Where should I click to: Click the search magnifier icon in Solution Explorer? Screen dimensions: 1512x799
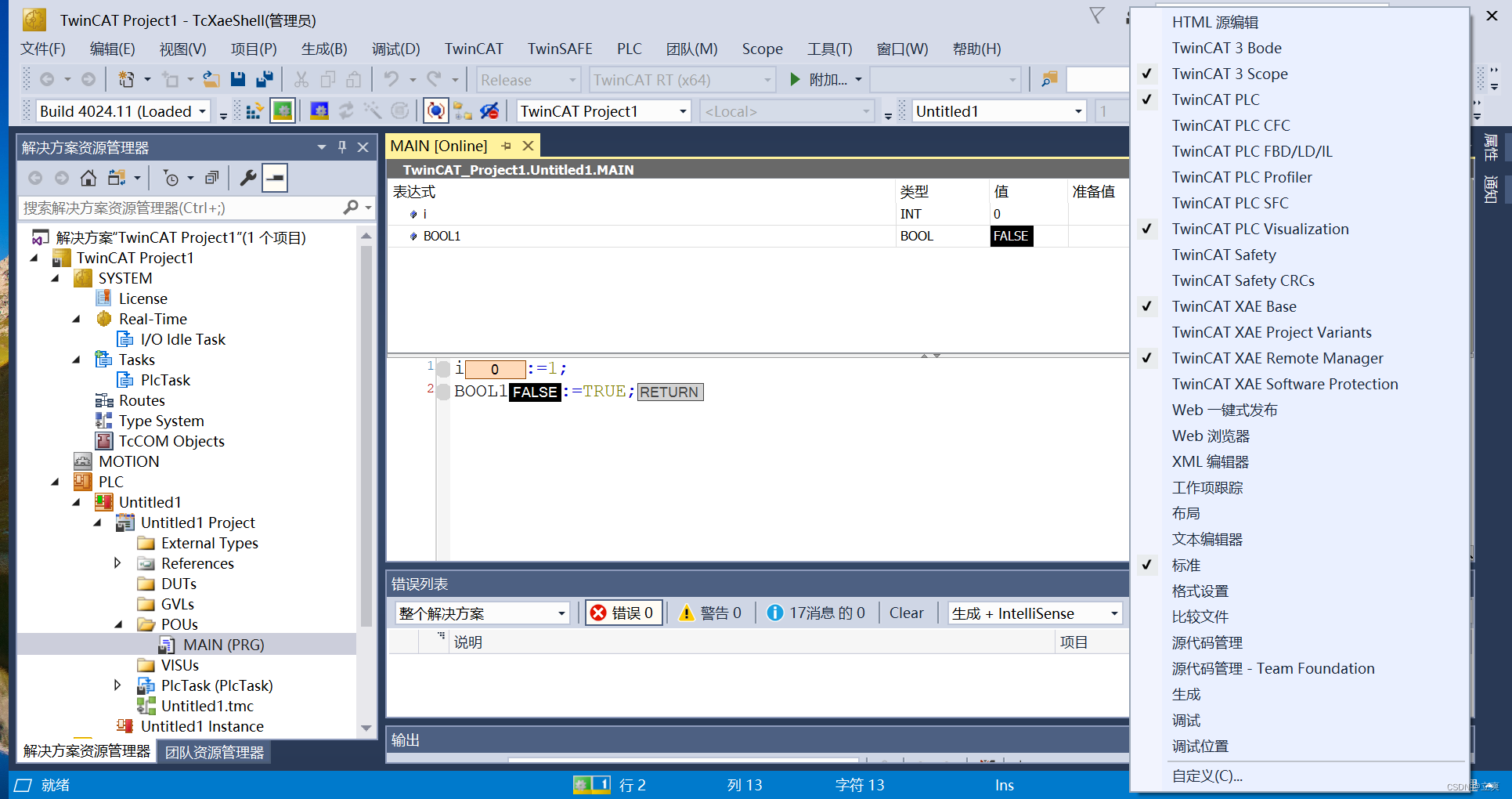point(351,208)
